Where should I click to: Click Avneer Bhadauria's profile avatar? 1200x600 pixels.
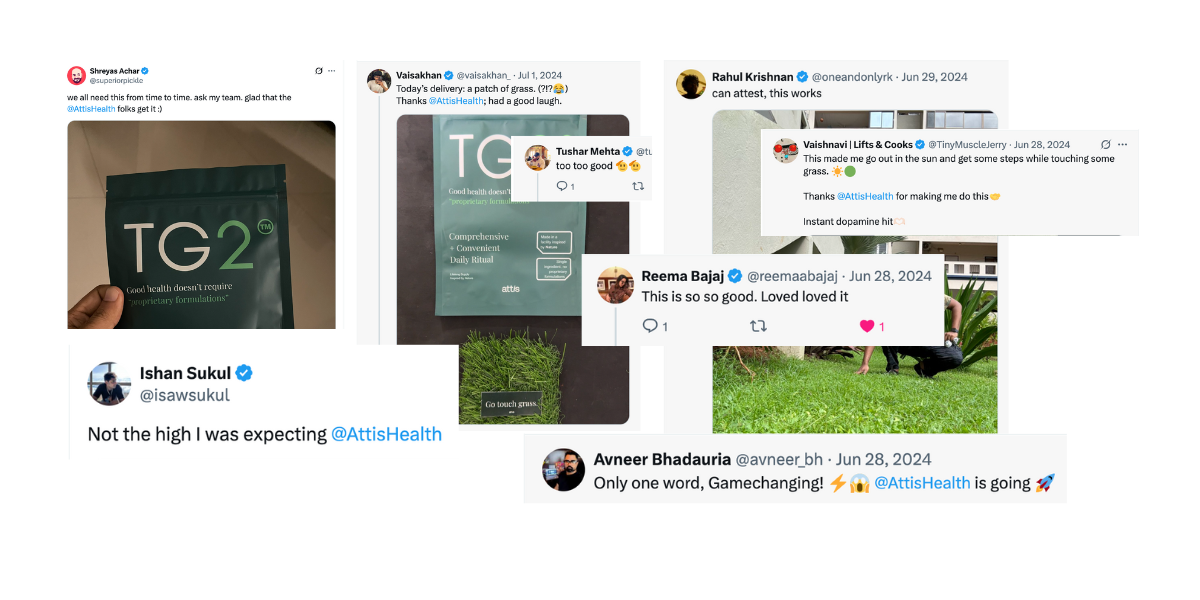[563, 470]
